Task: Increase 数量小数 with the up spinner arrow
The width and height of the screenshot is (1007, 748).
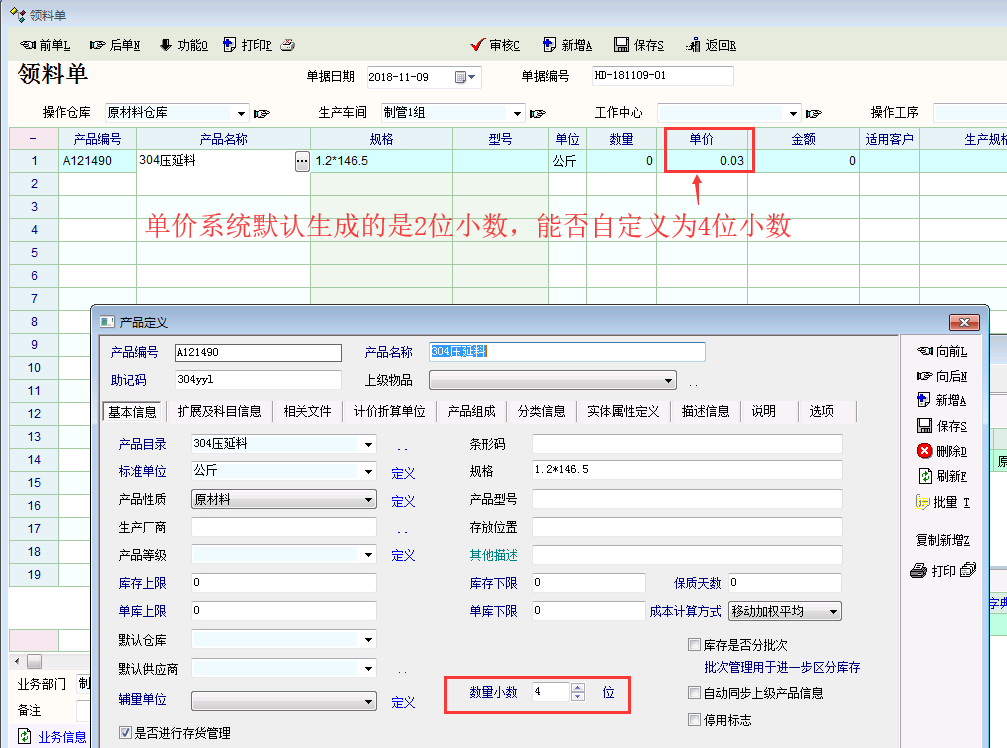Action: click(x=577, y=687)
